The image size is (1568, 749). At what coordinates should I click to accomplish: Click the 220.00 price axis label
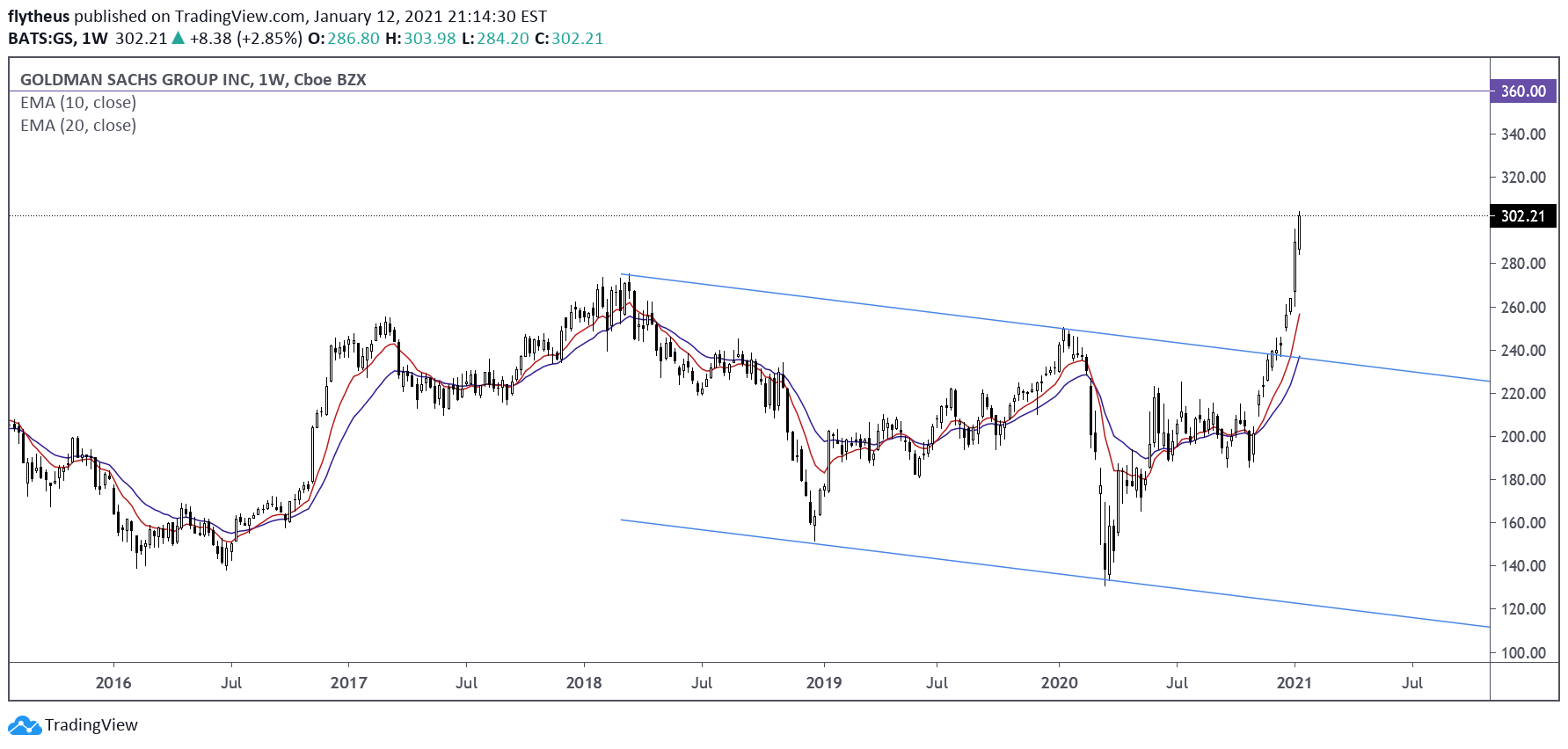[x=1523, y=394]
